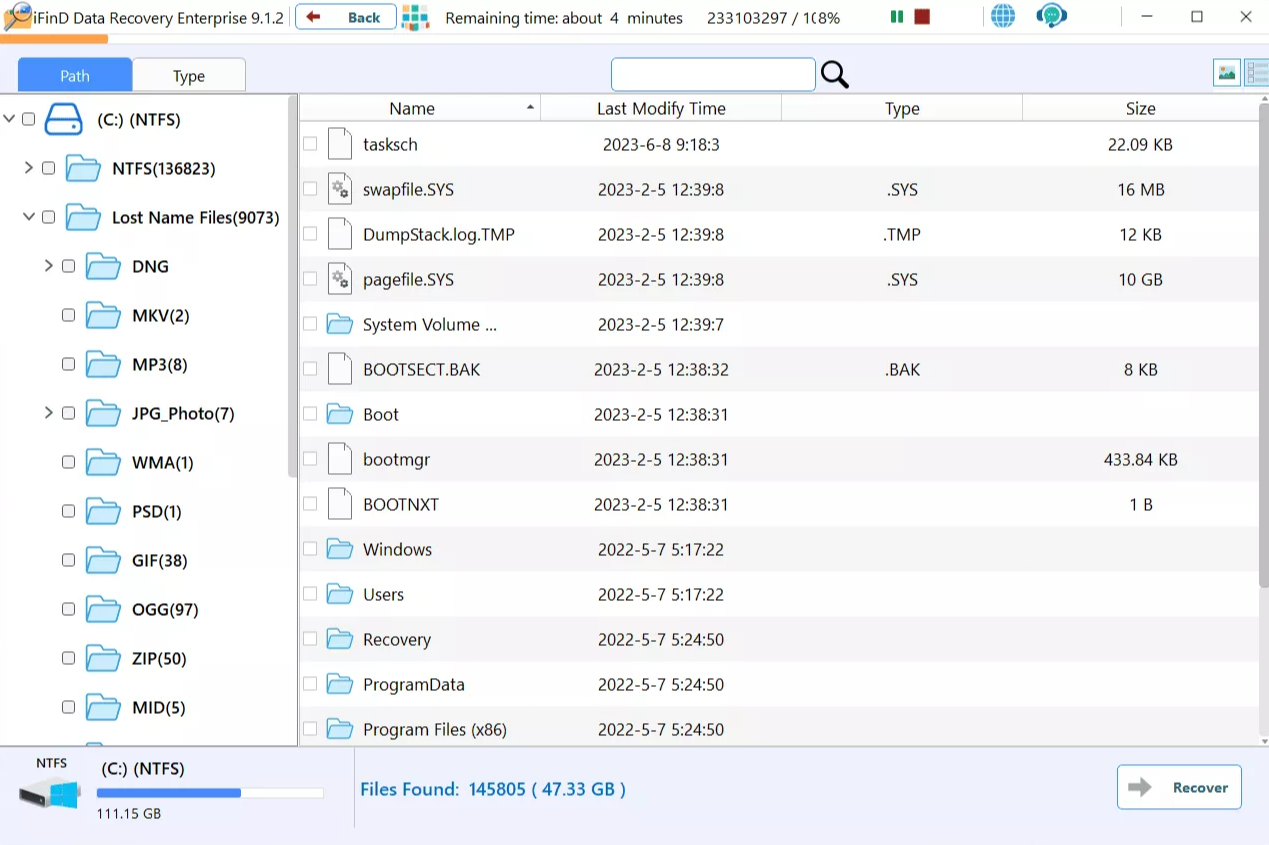Click the Back button
Screen dimensions: 1269x845
345,17
